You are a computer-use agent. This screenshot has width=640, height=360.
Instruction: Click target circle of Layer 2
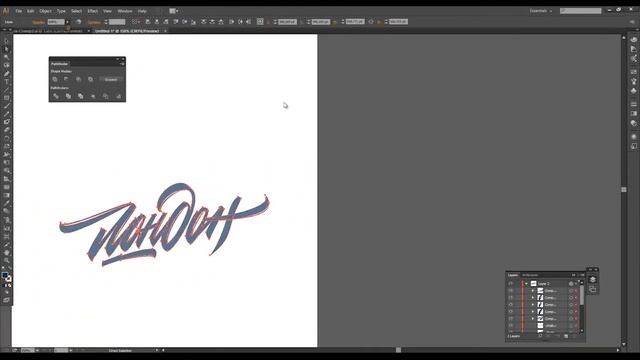tap(571, 284)
